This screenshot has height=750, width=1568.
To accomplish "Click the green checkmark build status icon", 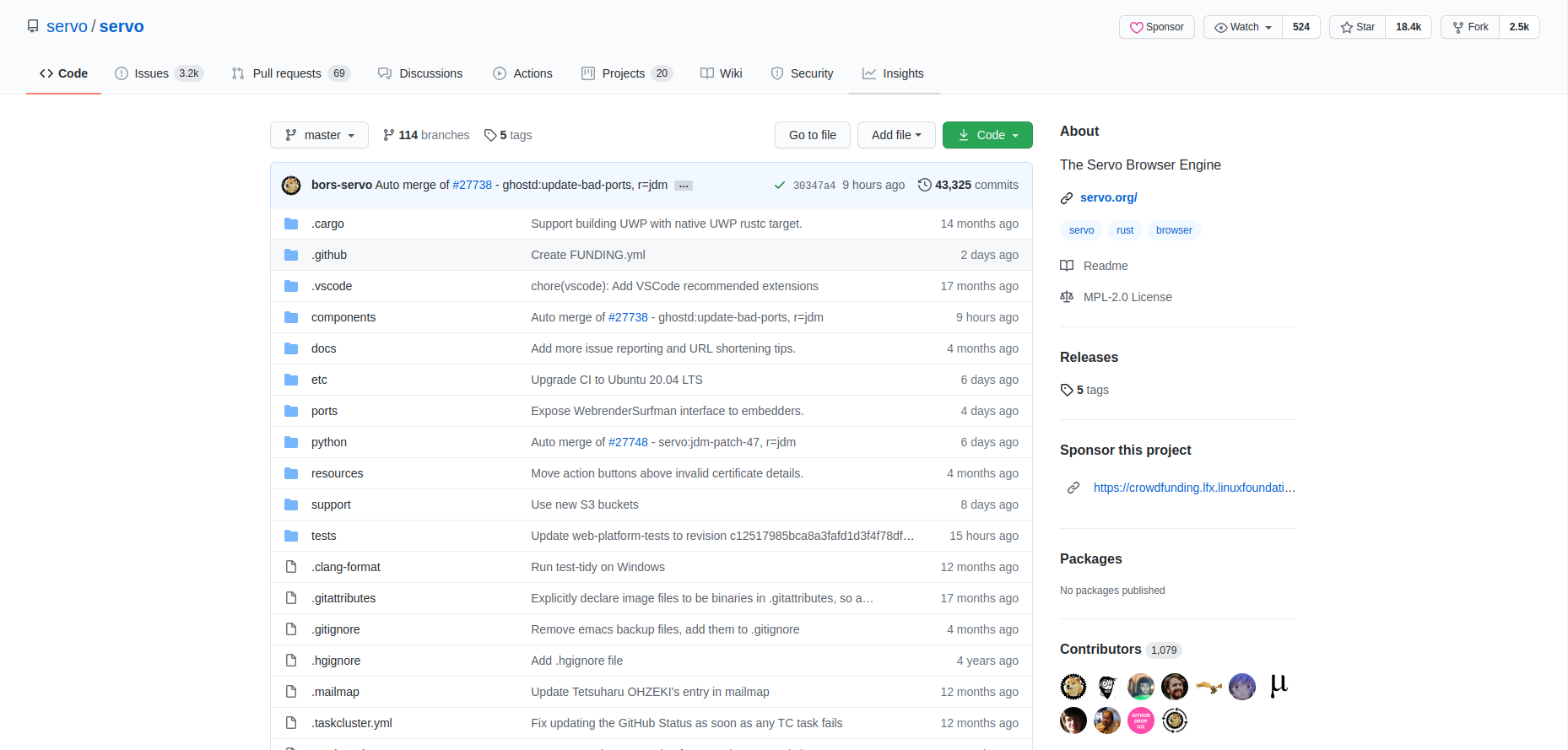I will tap(780, 186).
